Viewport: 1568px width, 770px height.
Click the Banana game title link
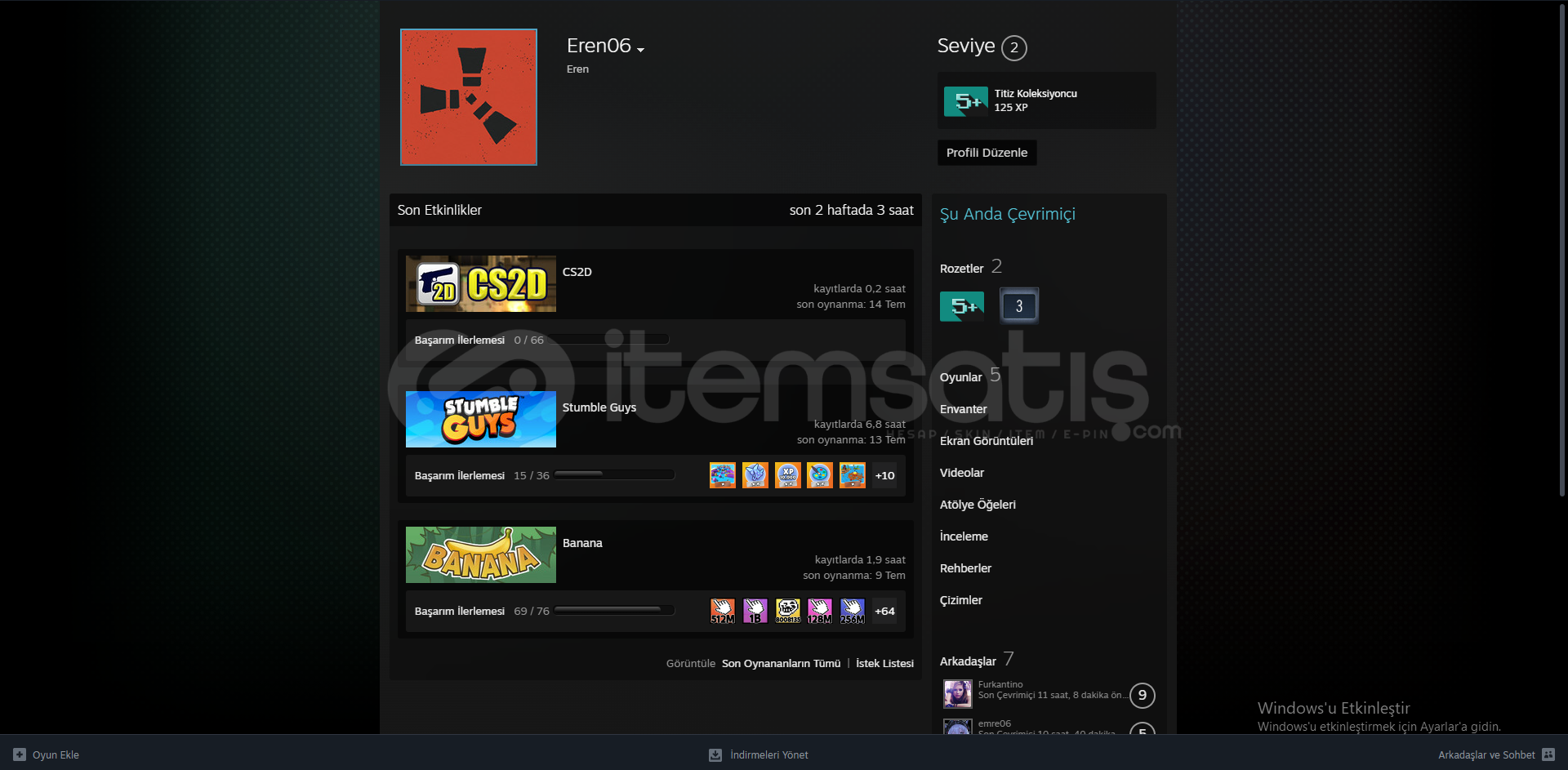point(582,543)
